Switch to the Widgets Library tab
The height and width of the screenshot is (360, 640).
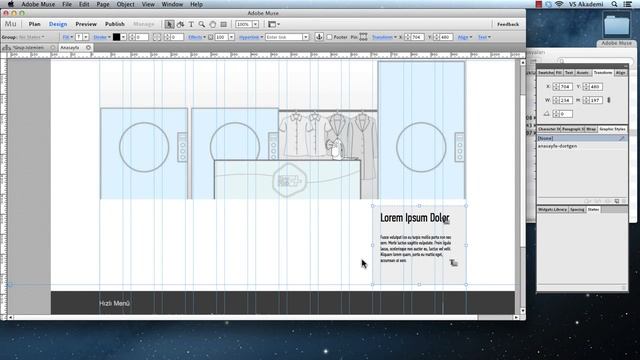[x=552, y=209]
